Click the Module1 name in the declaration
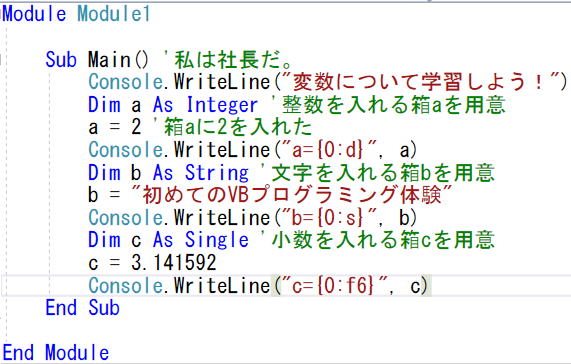 pos(114,14)
